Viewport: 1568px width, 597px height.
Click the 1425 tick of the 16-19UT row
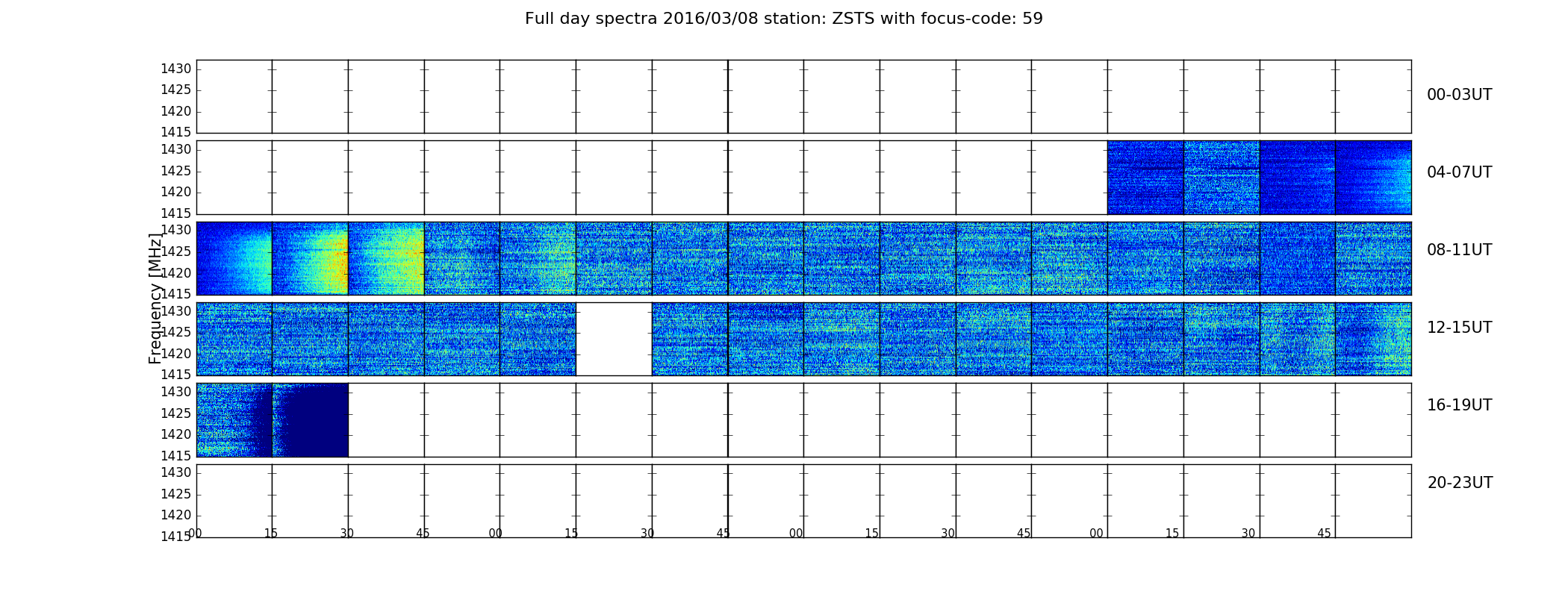(x=176, y=413)
